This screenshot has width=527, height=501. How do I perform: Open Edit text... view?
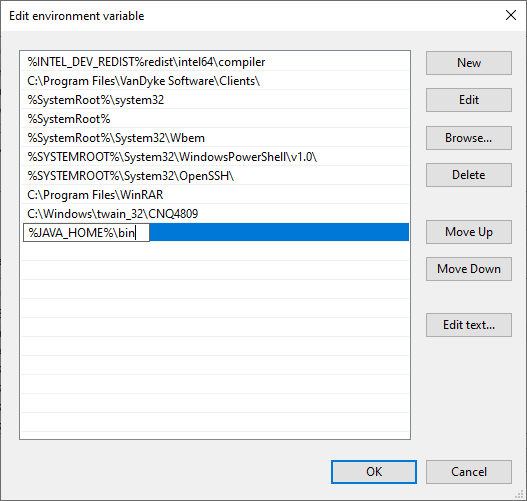(x=469, y=325)
